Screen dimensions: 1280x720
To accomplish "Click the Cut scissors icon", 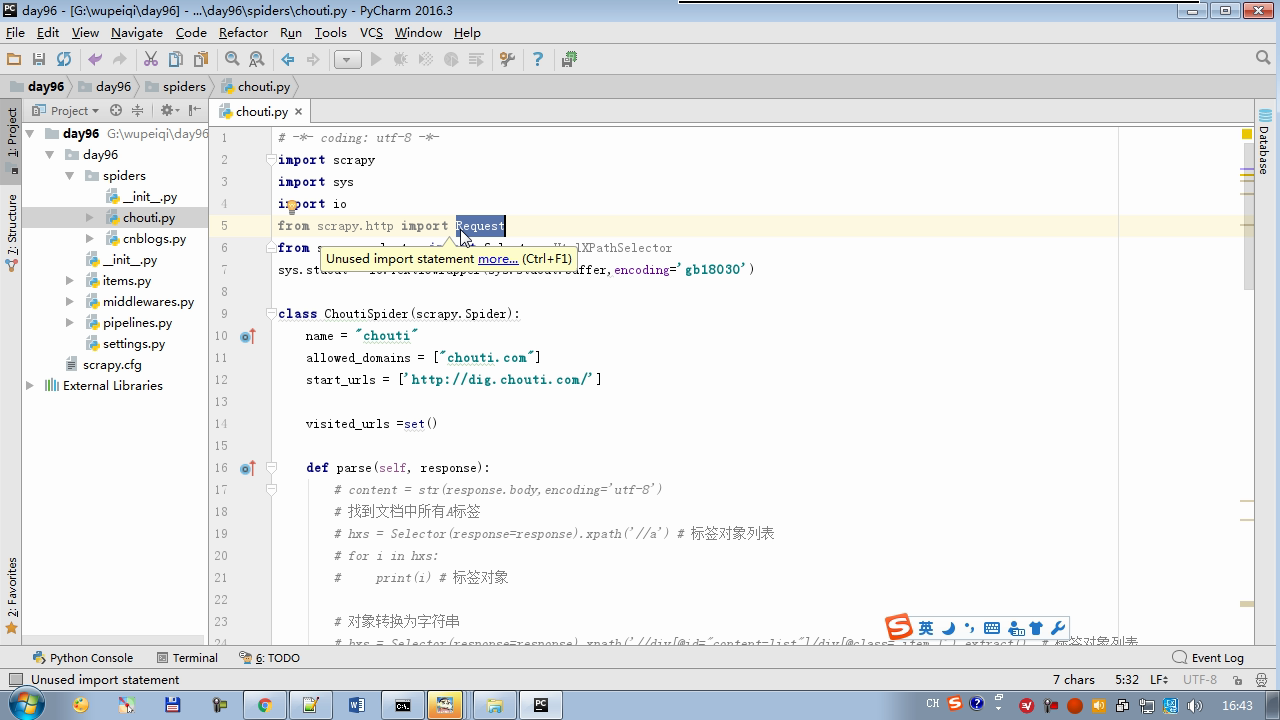I will (151, 60).
